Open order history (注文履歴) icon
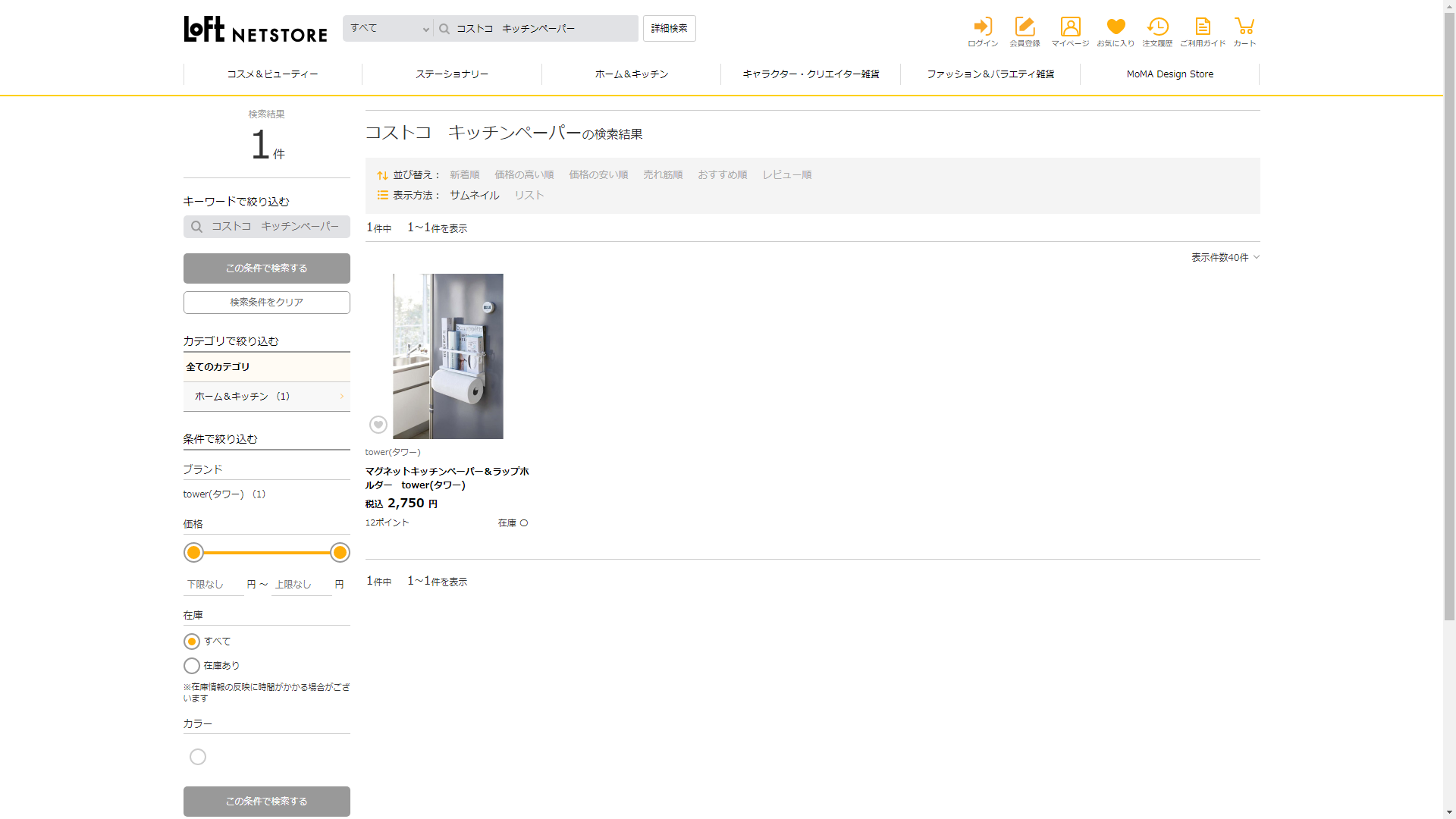Viewport: 1456px width, 819px height. point(1157,32)
